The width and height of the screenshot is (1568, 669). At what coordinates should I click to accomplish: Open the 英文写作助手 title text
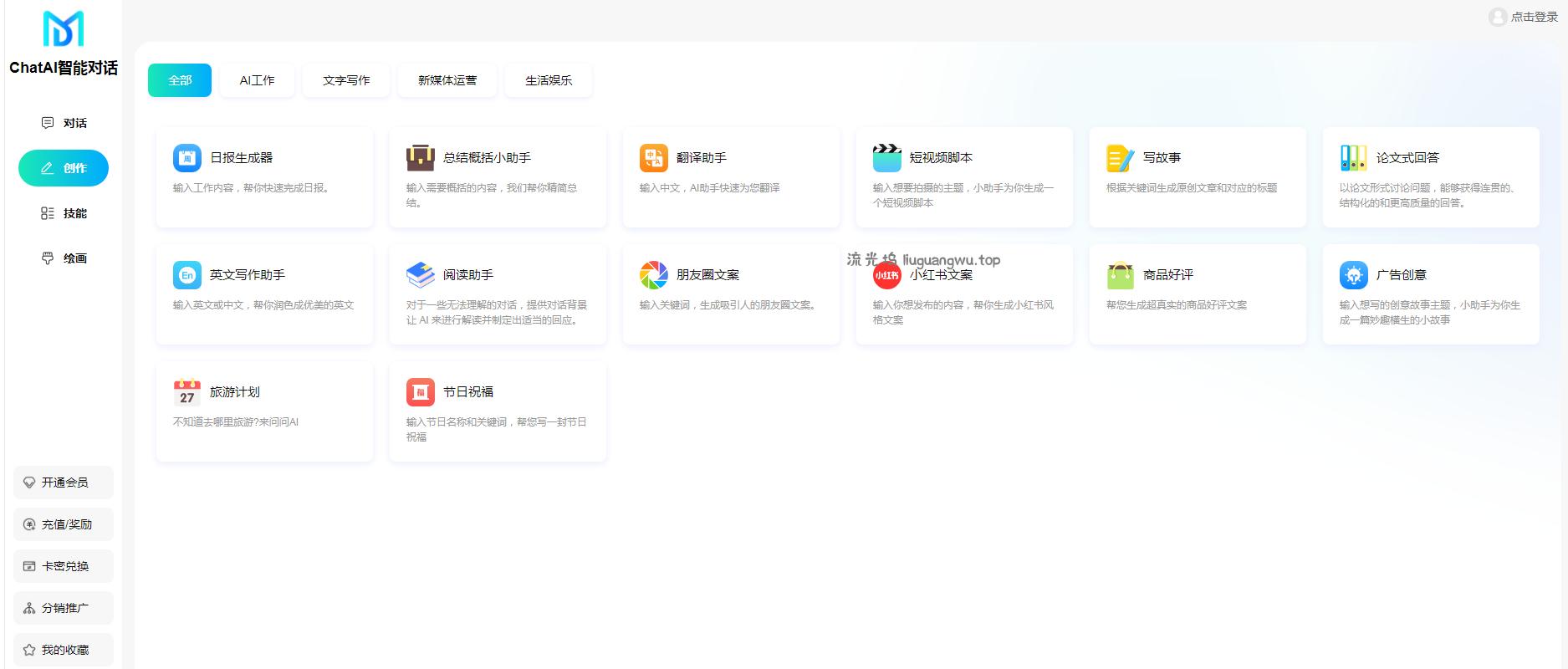pos(248,274)
